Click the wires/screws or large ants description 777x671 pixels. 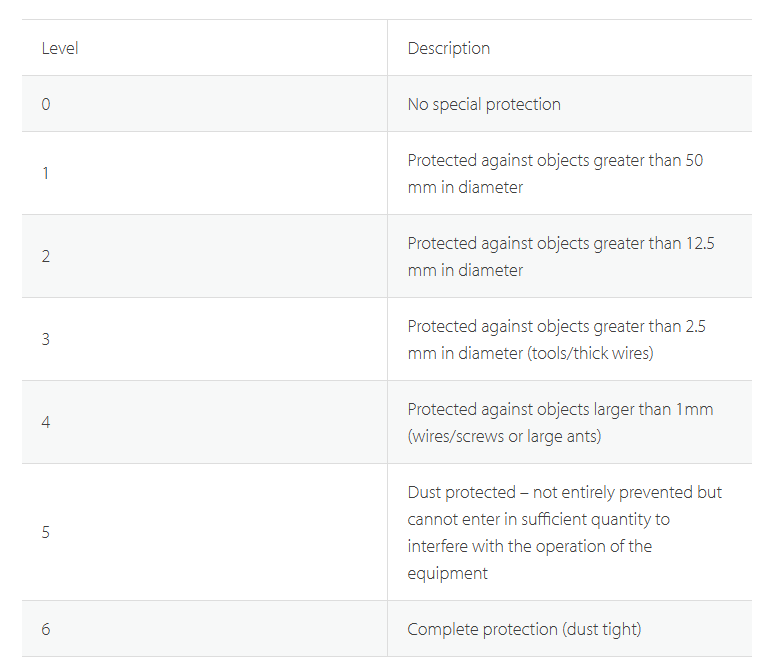tap(560, 423)
